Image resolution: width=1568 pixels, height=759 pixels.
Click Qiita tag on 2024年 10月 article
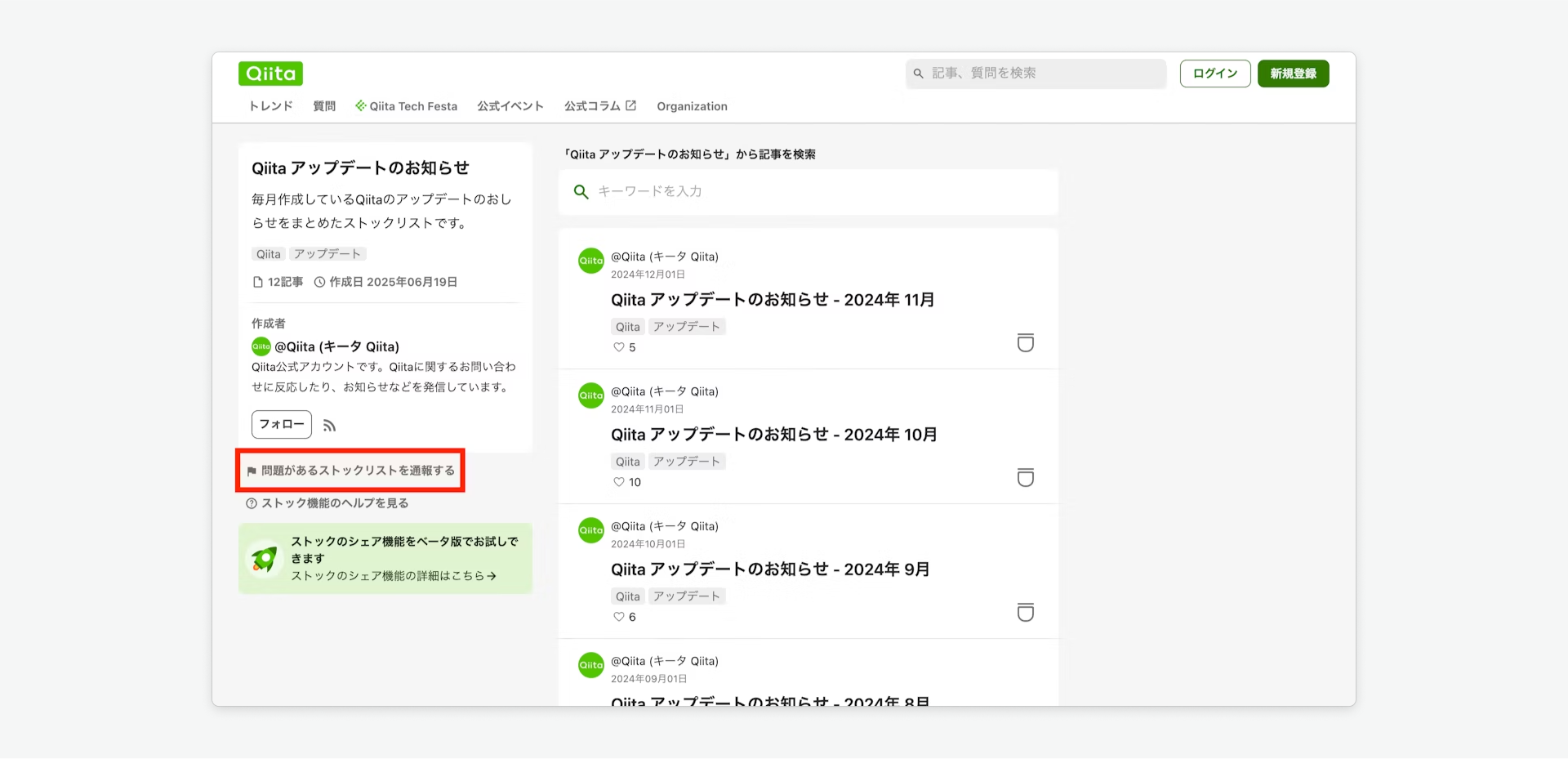click(x=628, y=462)
